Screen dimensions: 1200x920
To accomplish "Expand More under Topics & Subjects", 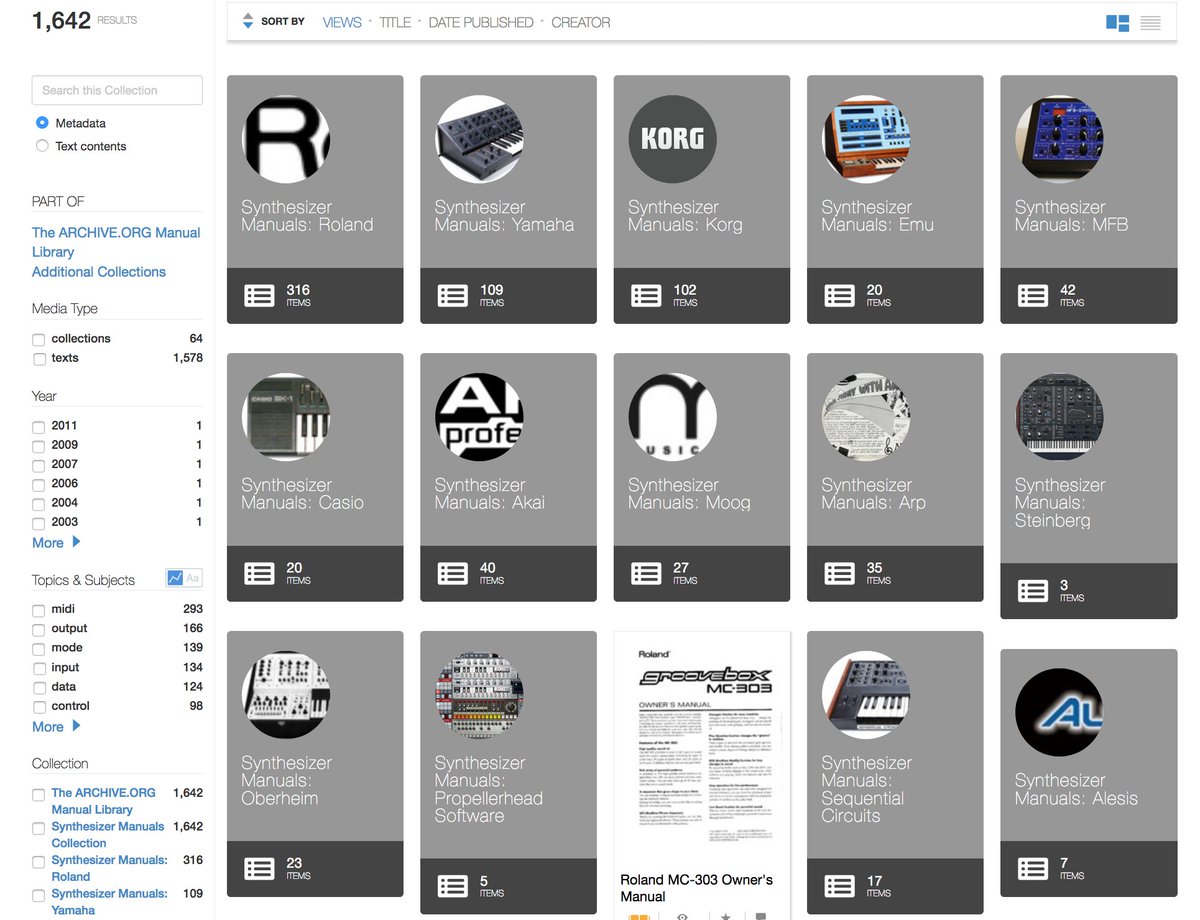I will 56,727.
